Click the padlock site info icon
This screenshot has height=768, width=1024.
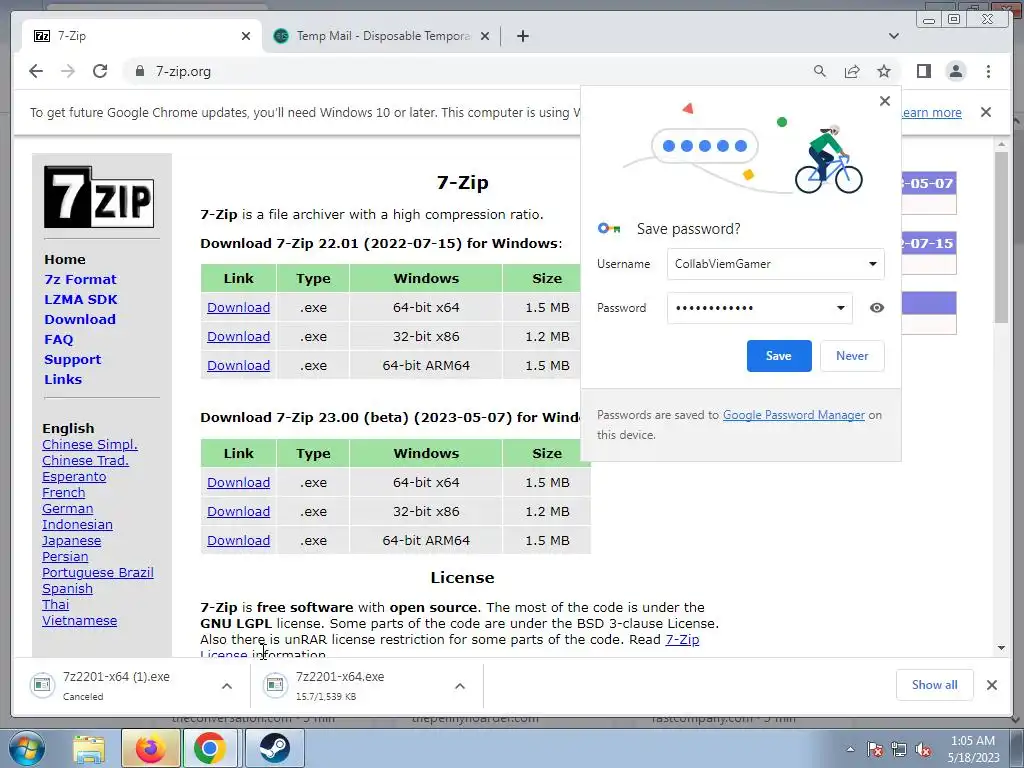139,71
